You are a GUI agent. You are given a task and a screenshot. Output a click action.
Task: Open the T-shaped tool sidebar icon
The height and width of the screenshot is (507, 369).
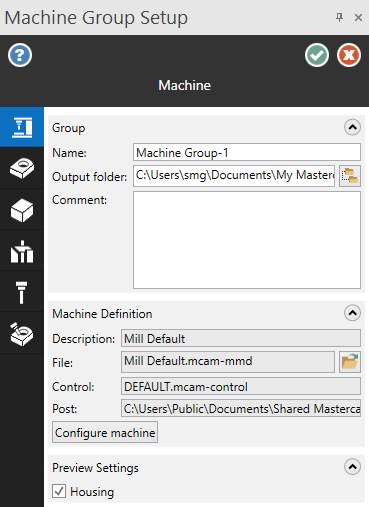22,292
